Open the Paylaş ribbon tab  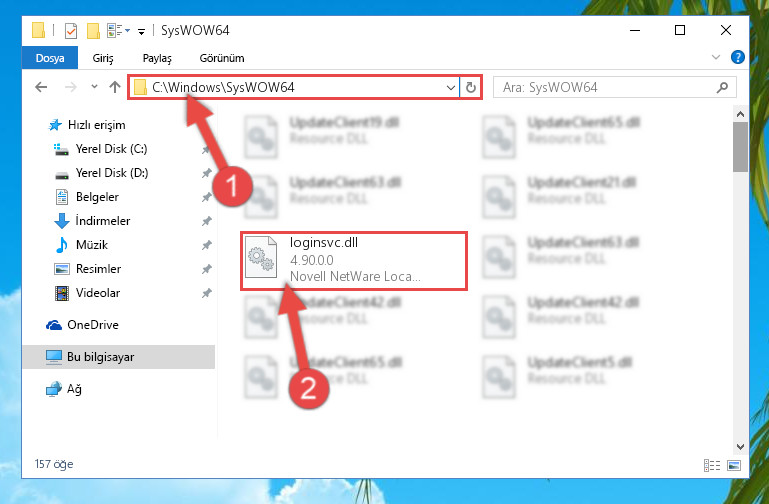(157, 58)
